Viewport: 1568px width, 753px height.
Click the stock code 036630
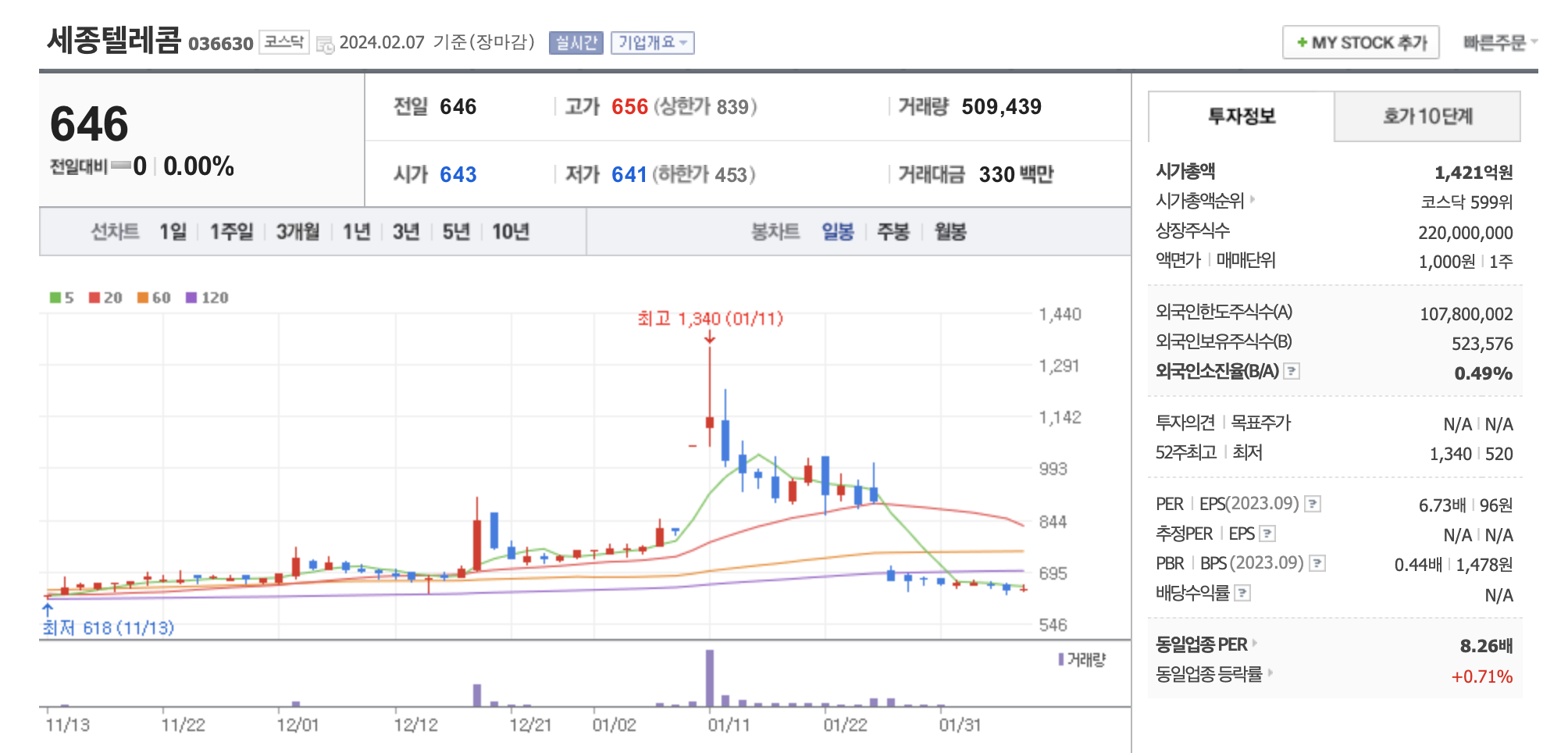tap(221, 44)
